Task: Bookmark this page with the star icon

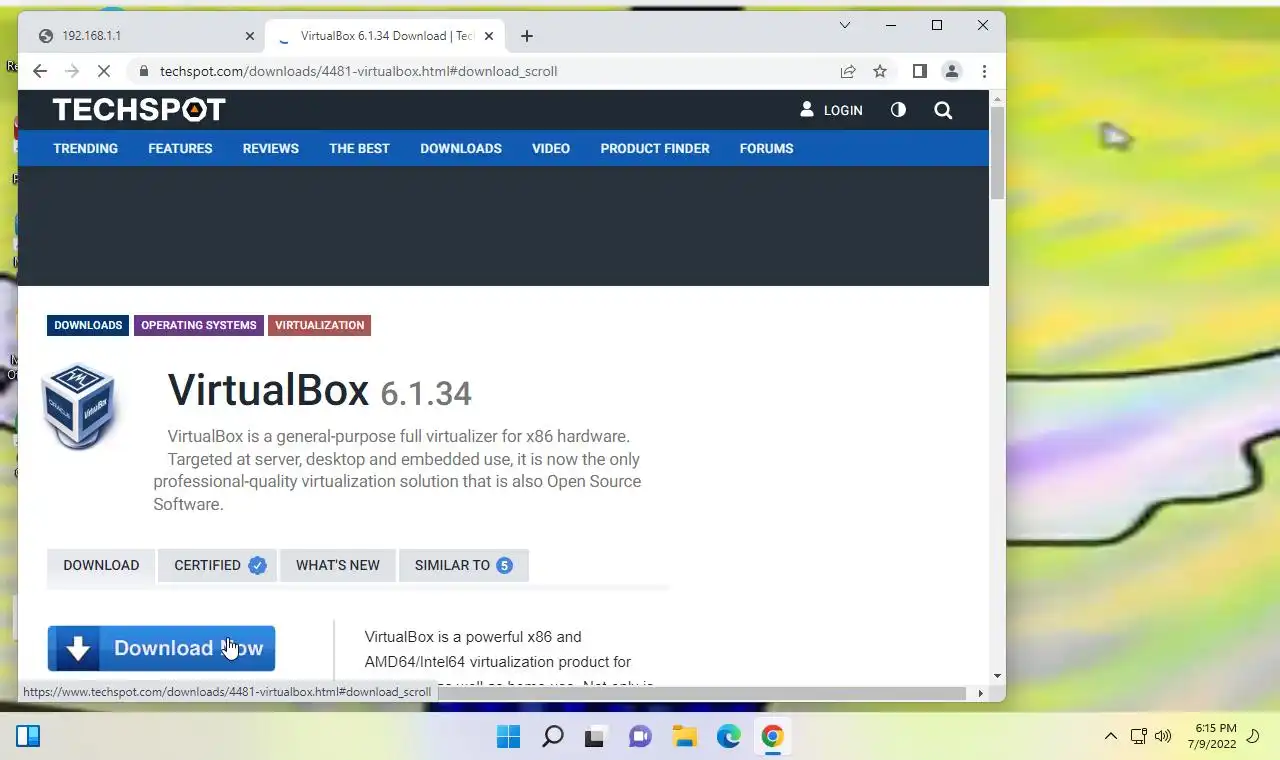Action: [x=880, y=71]
